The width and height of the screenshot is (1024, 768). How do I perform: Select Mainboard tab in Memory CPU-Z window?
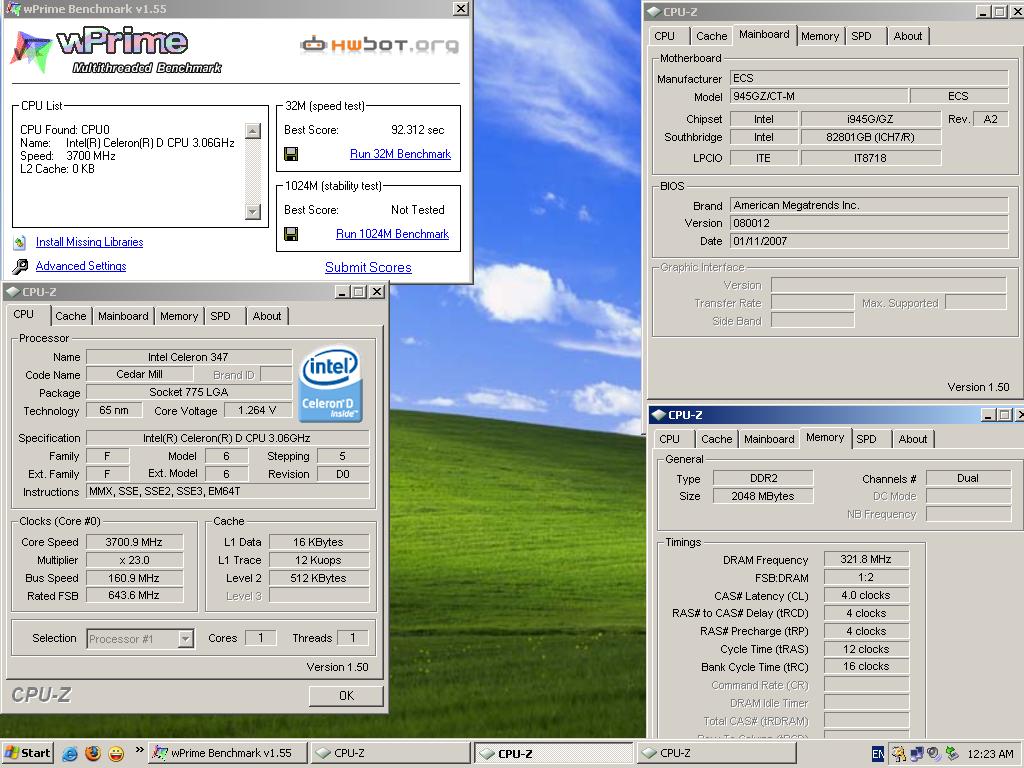(769, 440)
